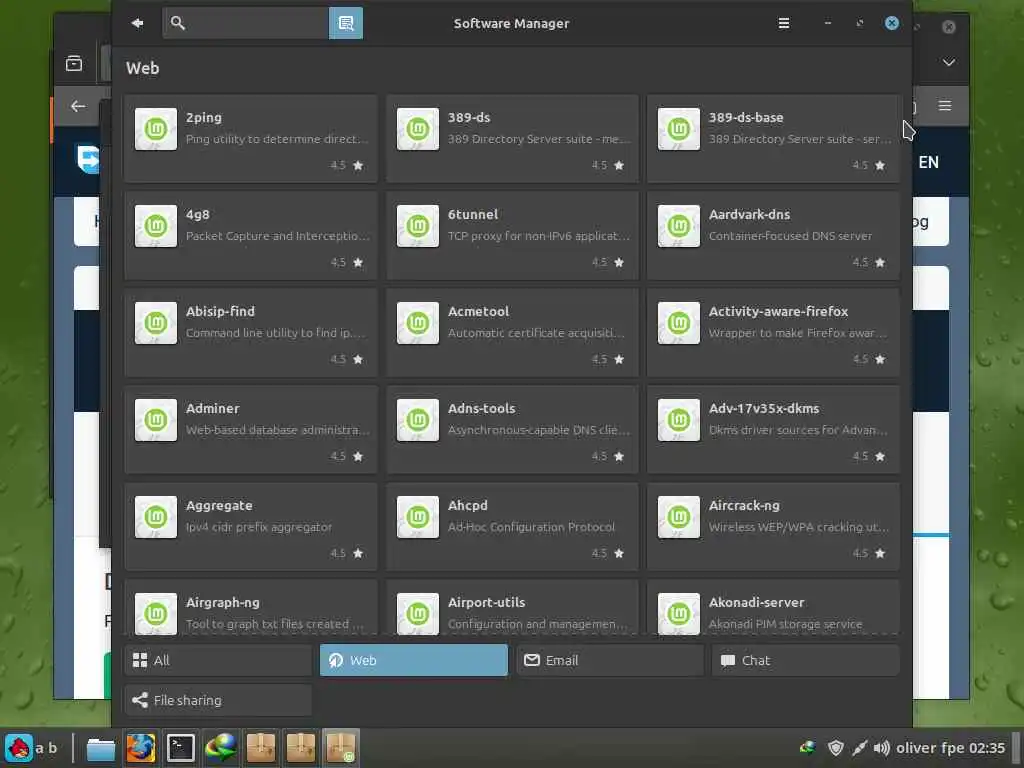Screen dimensions: 1024x768
Task: Click the Adminer package icon
Action: point(156,420)
